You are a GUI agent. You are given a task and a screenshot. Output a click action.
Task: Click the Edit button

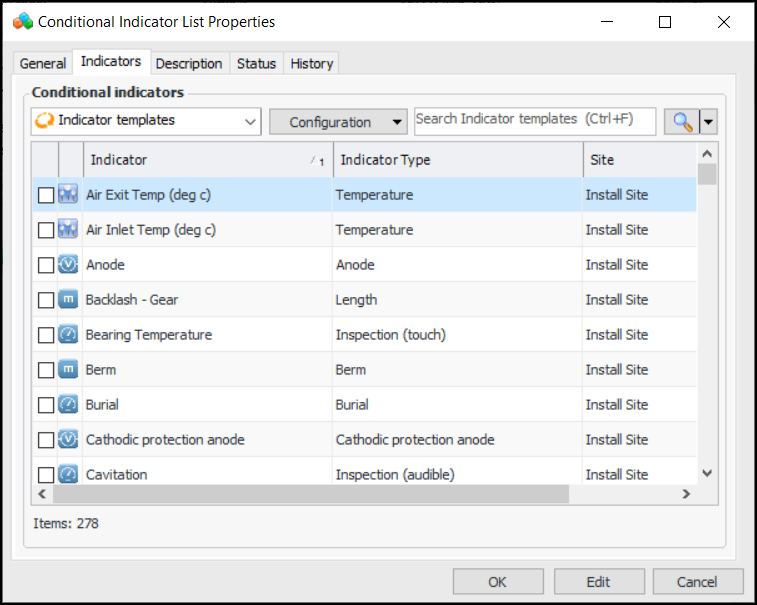pos(598,582)
